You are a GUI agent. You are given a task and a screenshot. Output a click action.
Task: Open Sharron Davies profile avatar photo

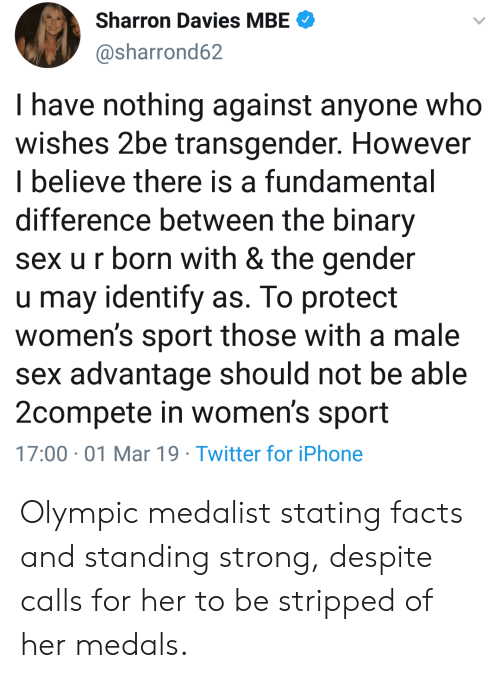pyautogui.click(x=48, y=35)
